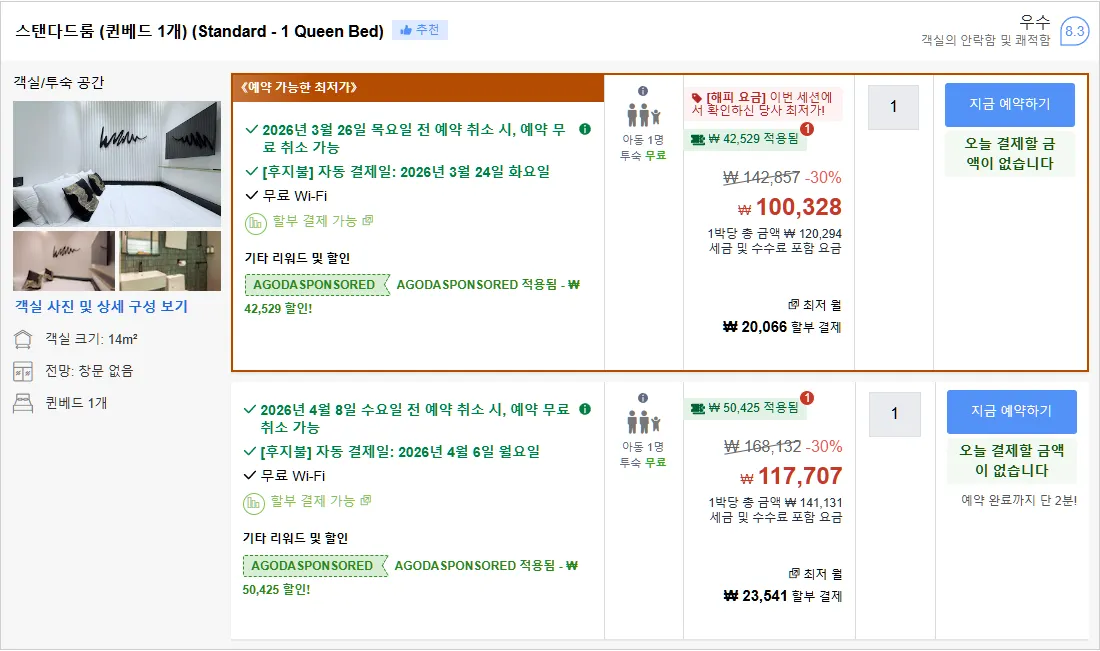1100x651 pixels.
Task: Click occupancy info icon in first offer
Action: [x=643, y=91]
